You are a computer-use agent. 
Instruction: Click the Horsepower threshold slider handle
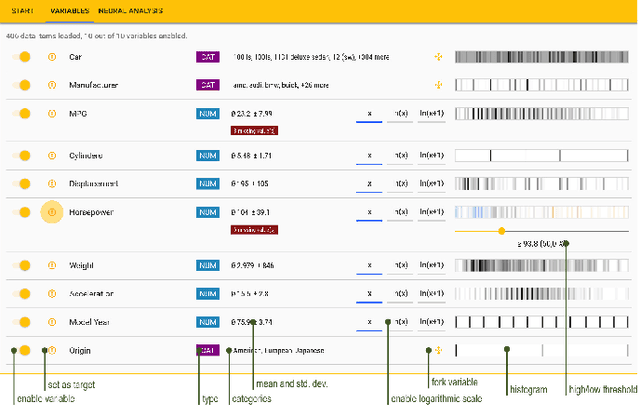[501, 231]
